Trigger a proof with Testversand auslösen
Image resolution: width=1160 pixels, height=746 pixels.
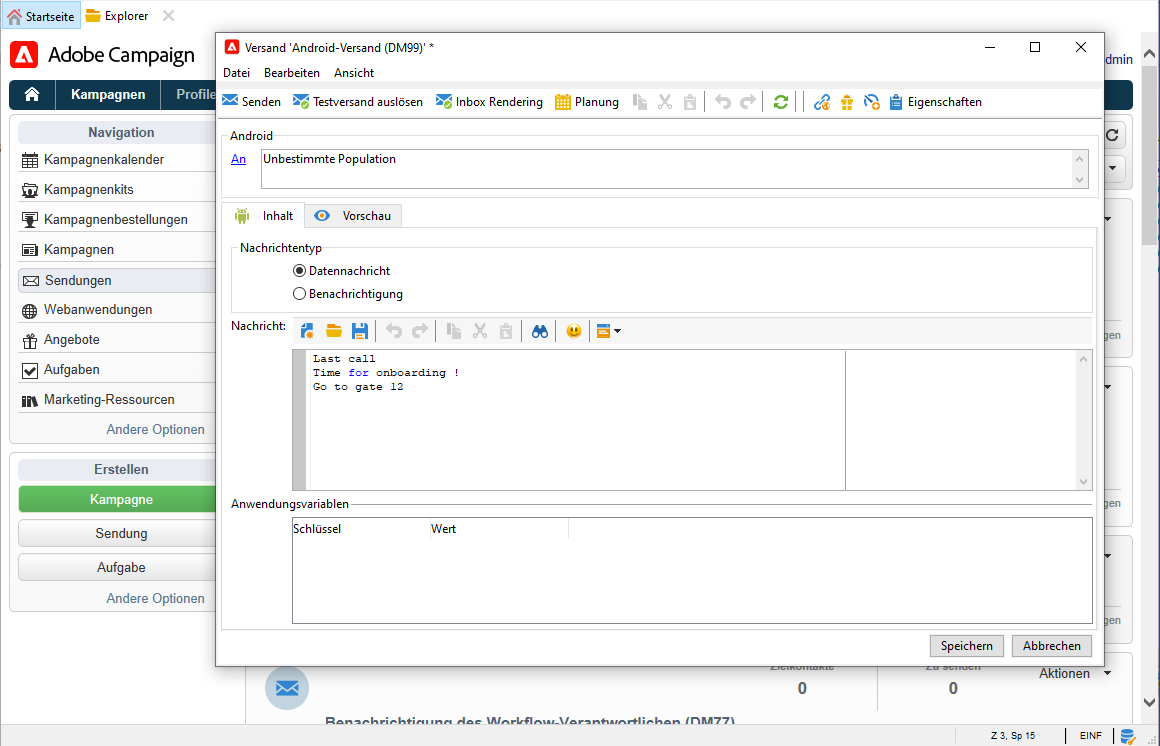pos(357,101)
